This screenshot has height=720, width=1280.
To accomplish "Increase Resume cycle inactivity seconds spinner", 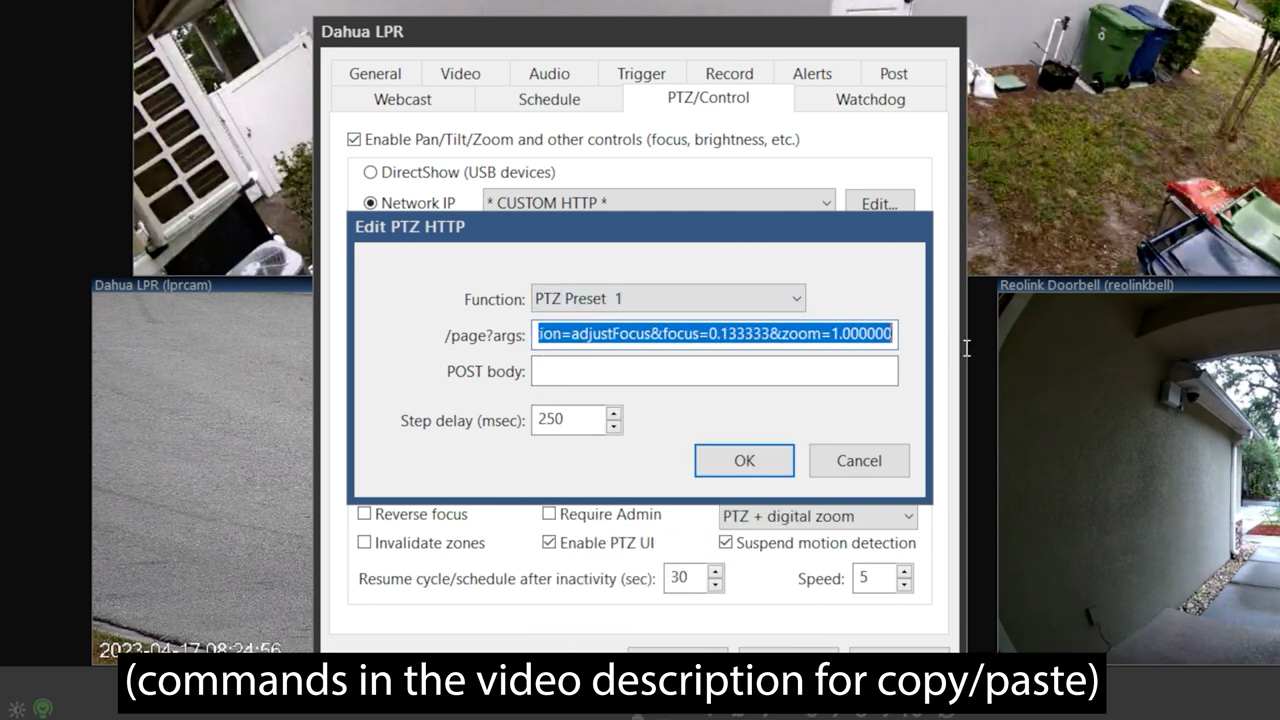I will point(715,571).
